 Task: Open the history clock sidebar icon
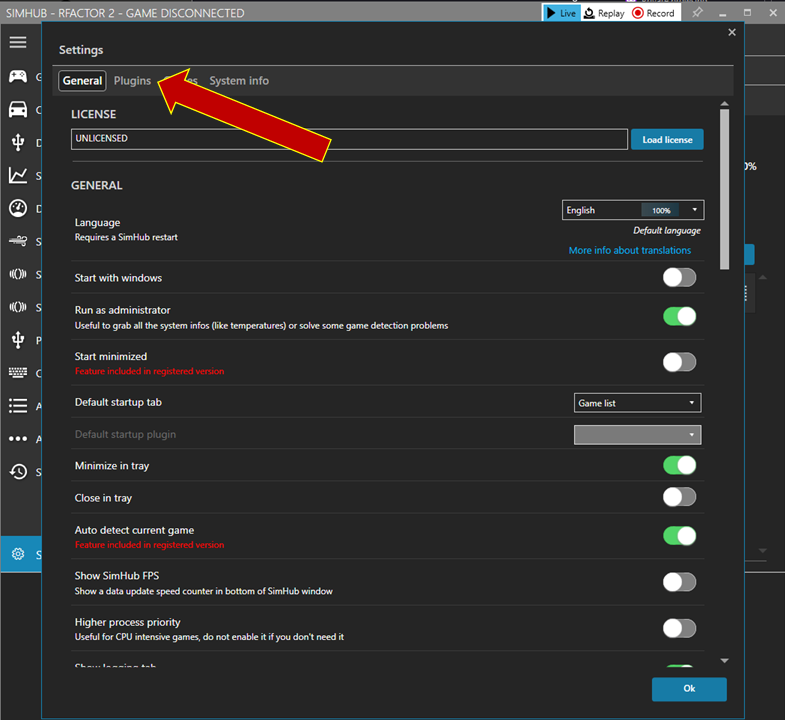pyautogui.click(x=18, y=472)
